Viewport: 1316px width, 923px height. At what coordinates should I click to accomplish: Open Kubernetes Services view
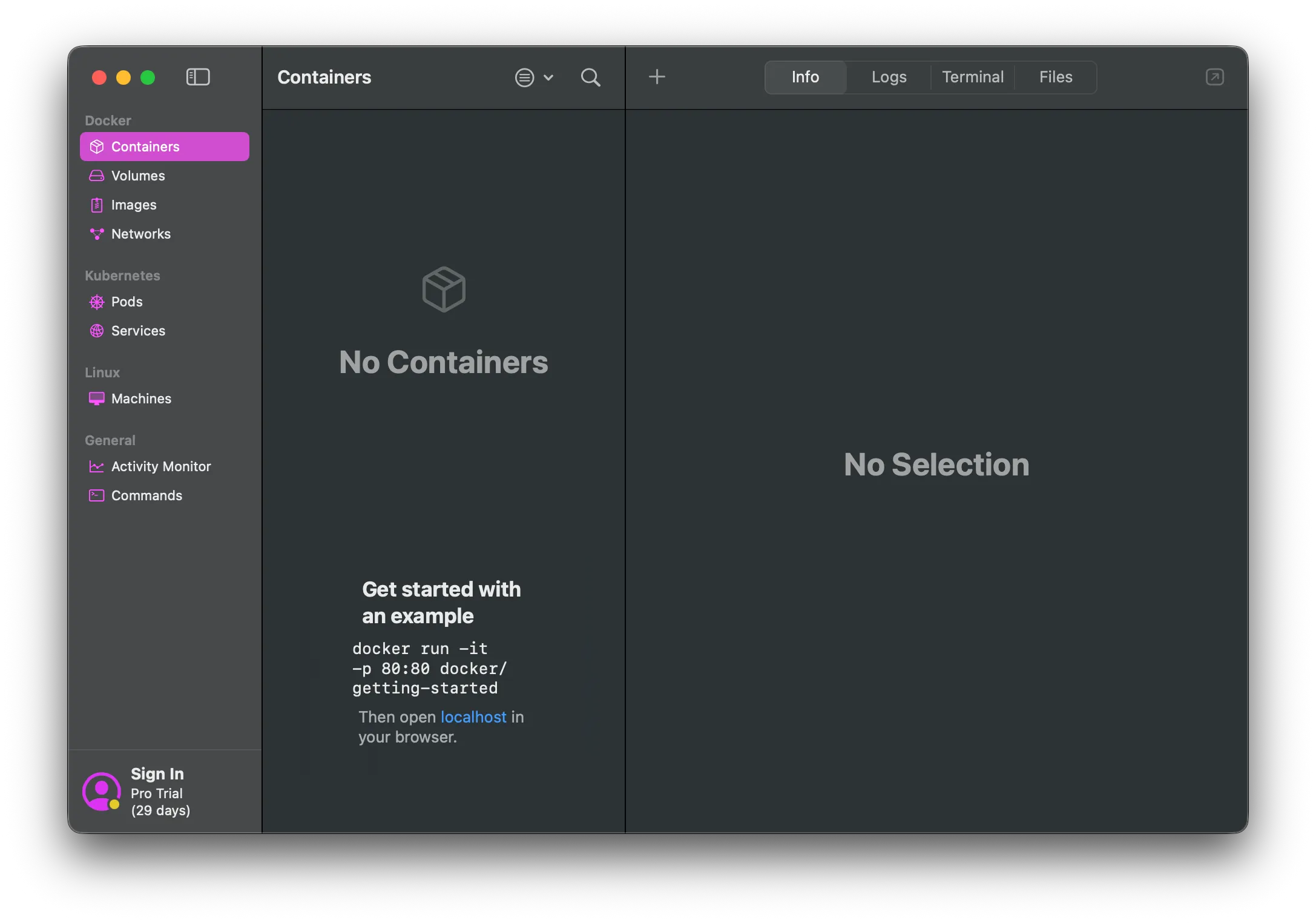pyautogui.click(x=138, y=331)
